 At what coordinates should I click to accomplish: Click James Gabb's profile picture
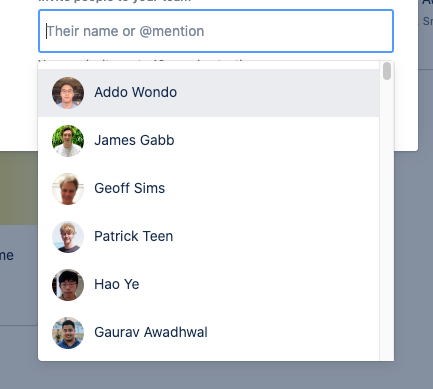click(68, 141)
